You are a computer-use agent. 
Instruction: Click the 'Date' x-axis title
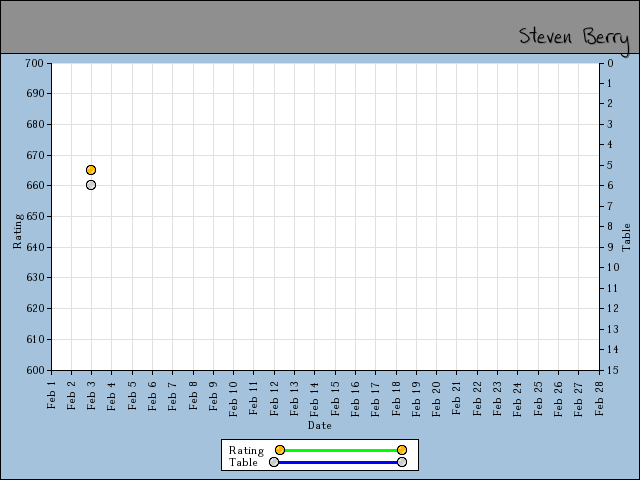[x=319, y=425]
